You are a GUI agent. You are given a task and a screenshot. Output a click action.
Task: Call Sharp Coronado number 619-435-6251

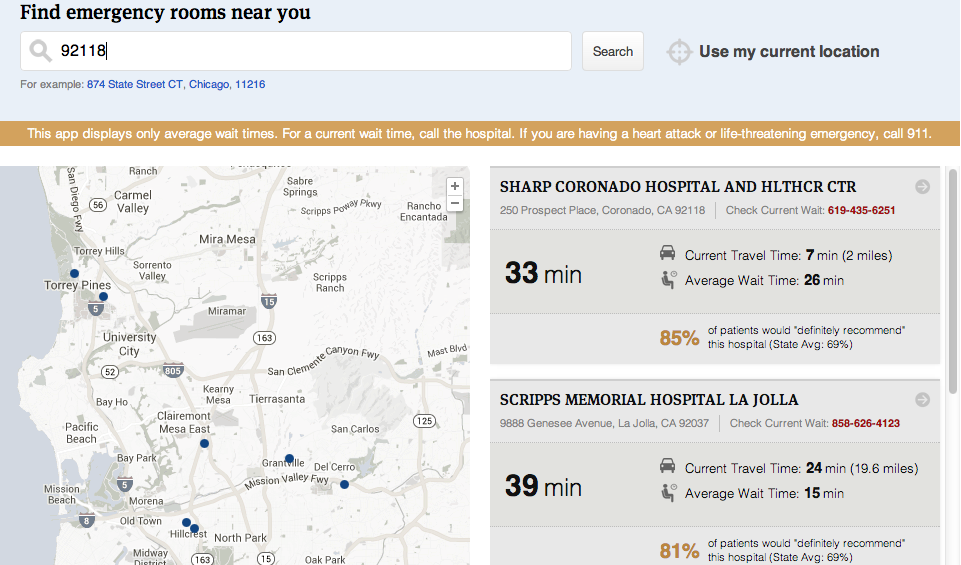tap(861, 210)
